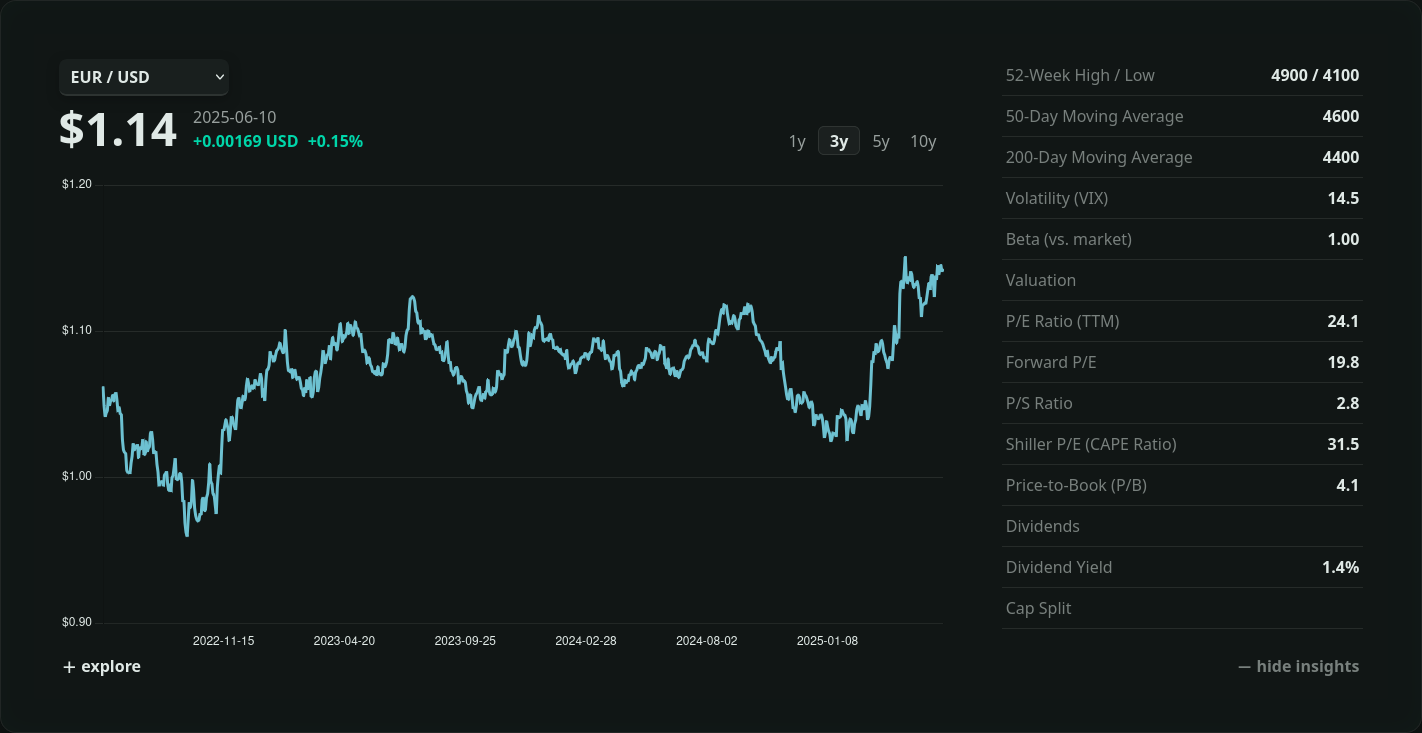Click the $1.14 current price
The width and height of the screenshot is (1422, 733).
coord(118,130)
